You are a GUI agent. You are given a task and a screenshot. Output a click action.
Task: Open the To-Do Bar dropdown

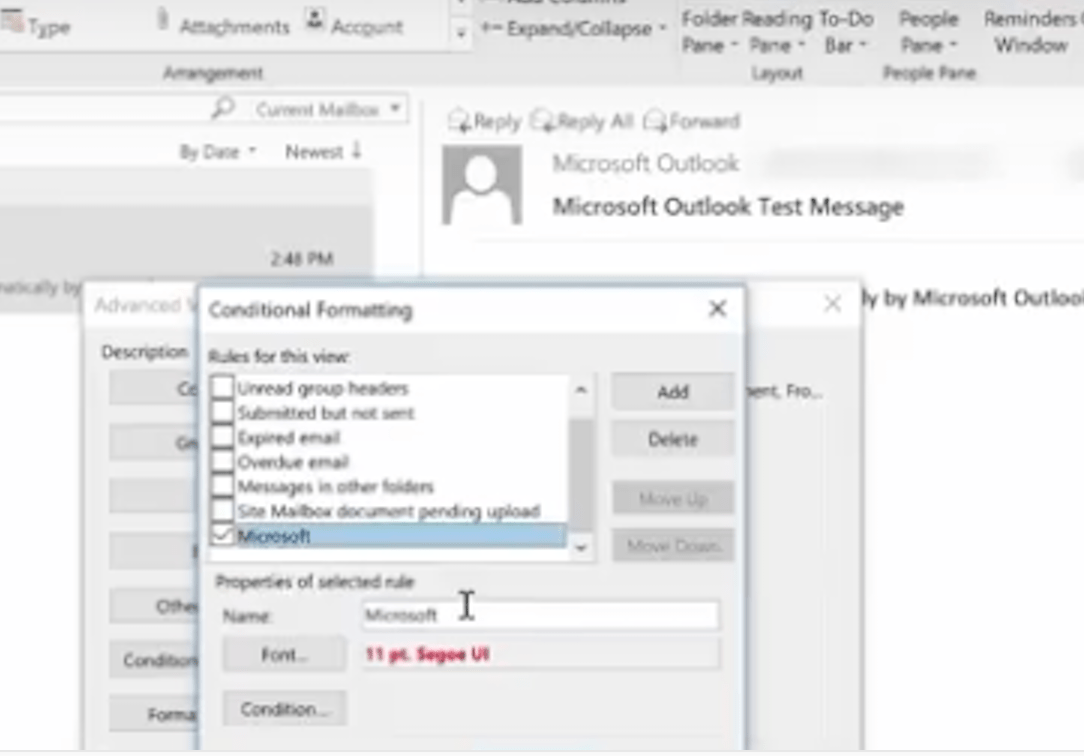(846, 32)
